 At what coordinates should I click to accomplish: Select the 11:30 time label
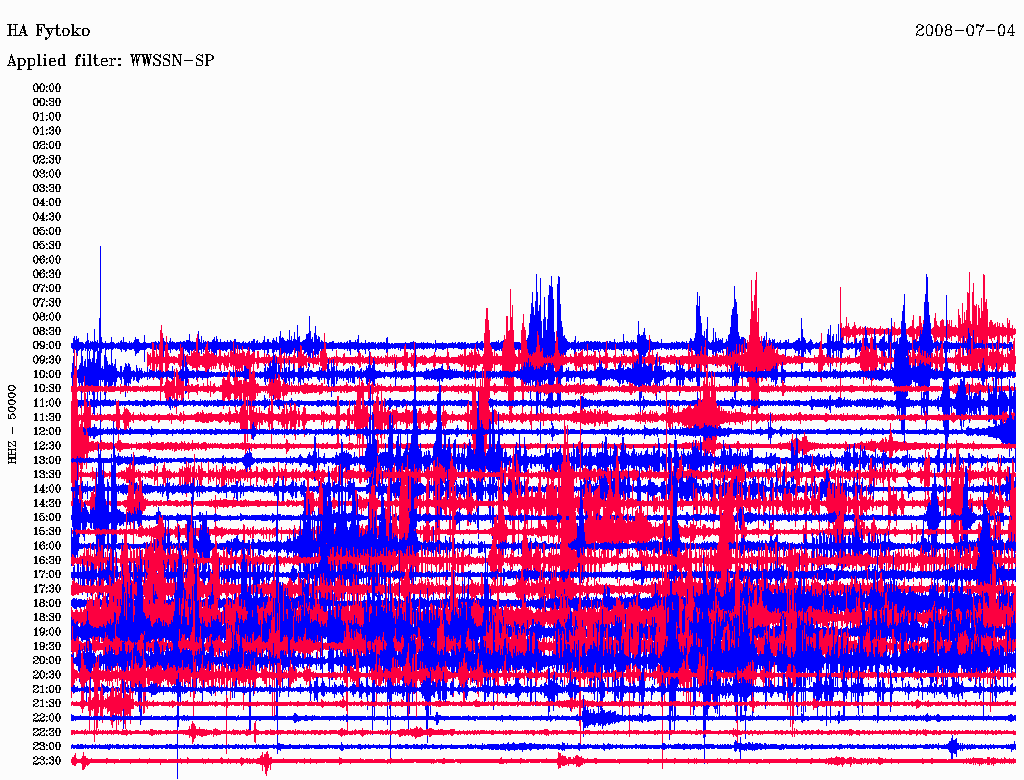pos(47,417)
